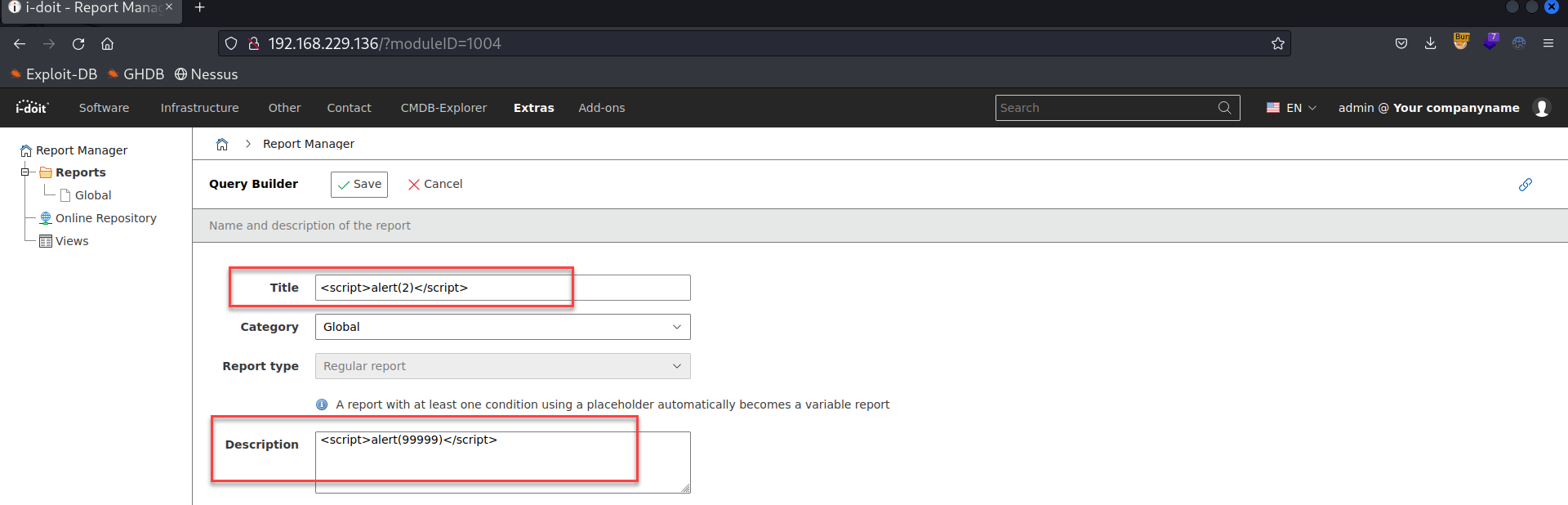1568x505 pixels.
Task: Open purple extension with badge 7
Action: click(x=1490, y=42)
